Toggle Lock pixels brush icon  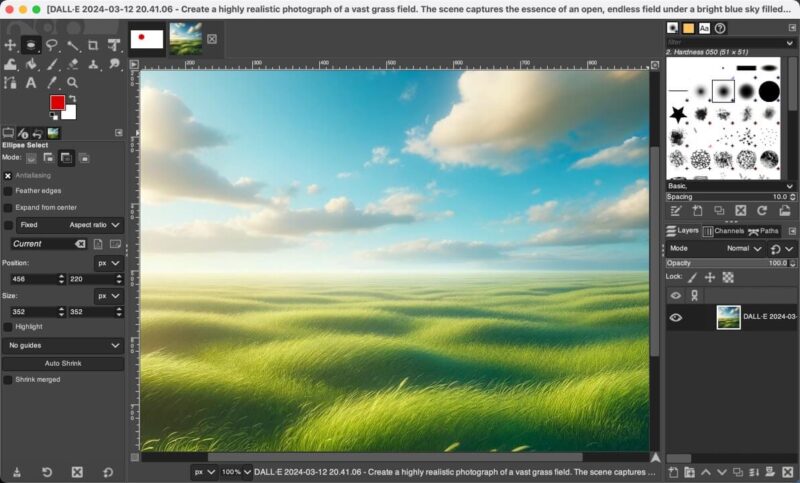(x=692, y=277)
